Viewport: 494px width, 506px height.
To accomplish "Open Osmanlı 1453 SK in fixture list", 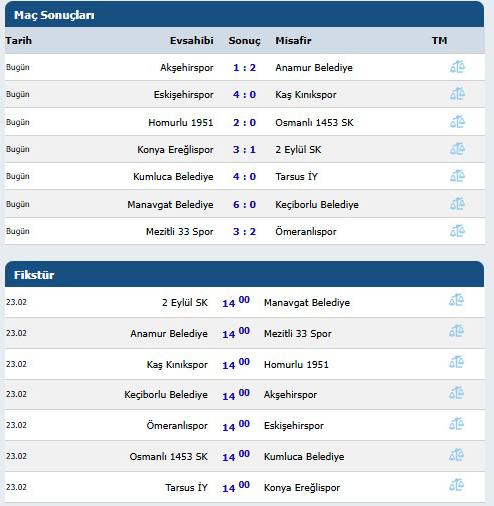I will point(168,456).
